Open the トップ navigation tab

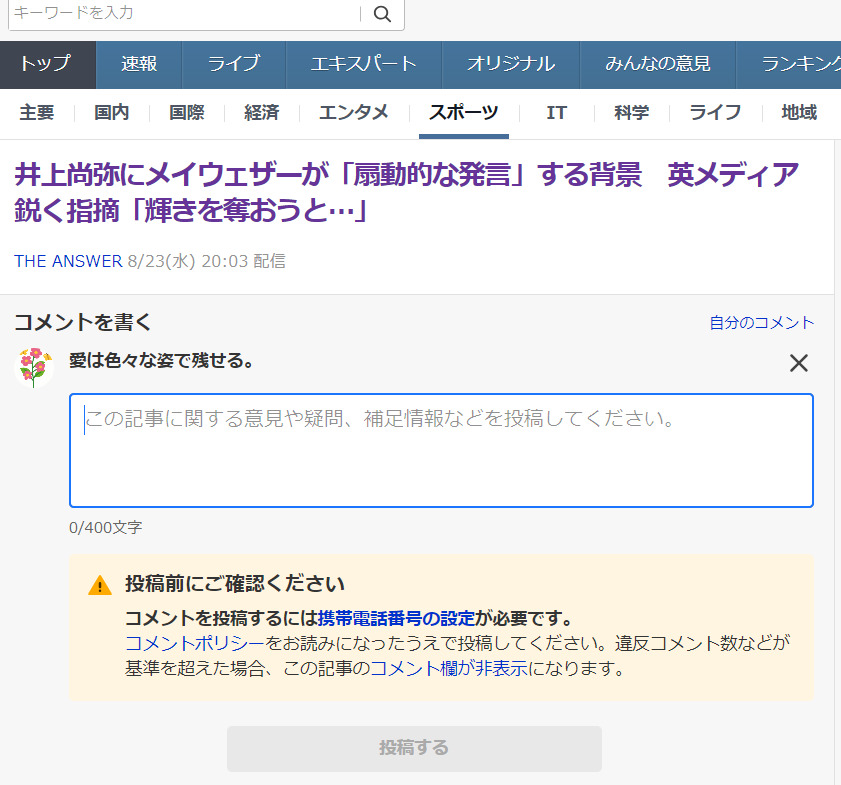[x=47, y=64]
